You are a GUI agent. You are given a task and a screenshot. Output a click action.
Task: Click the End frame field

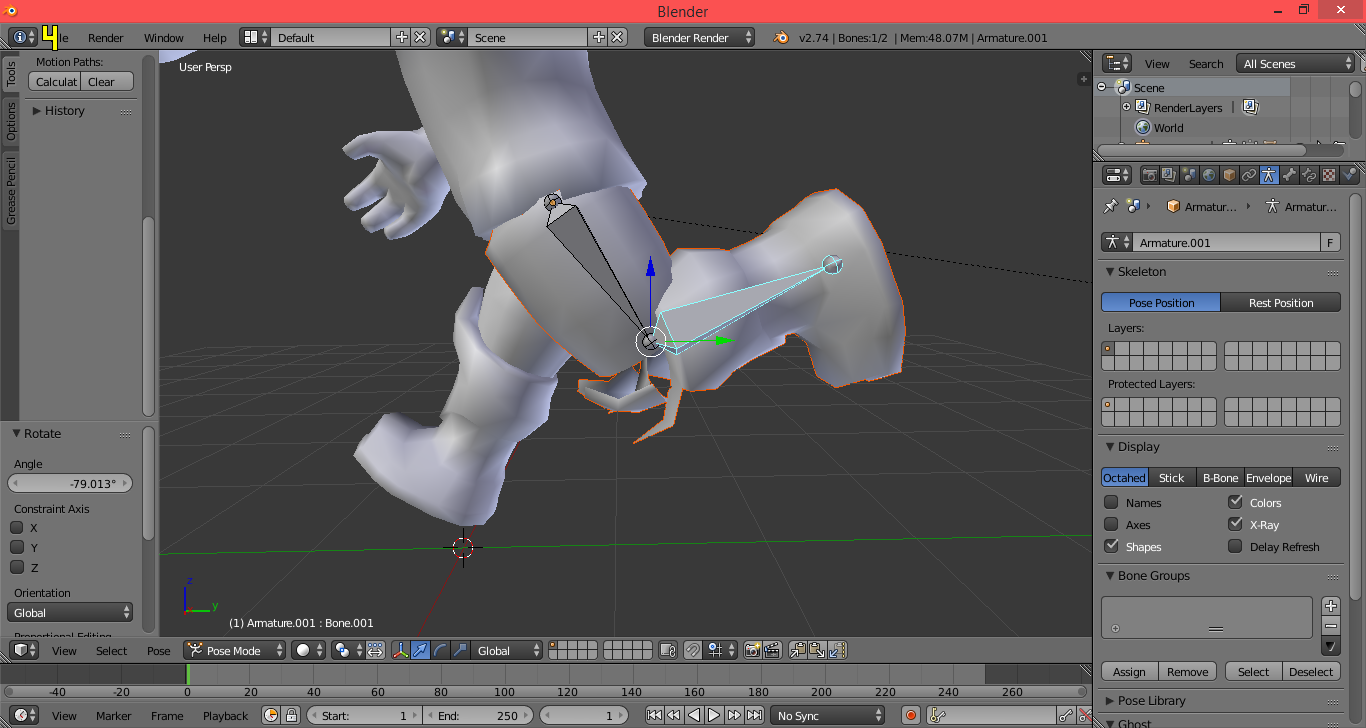tap(478, 715)
